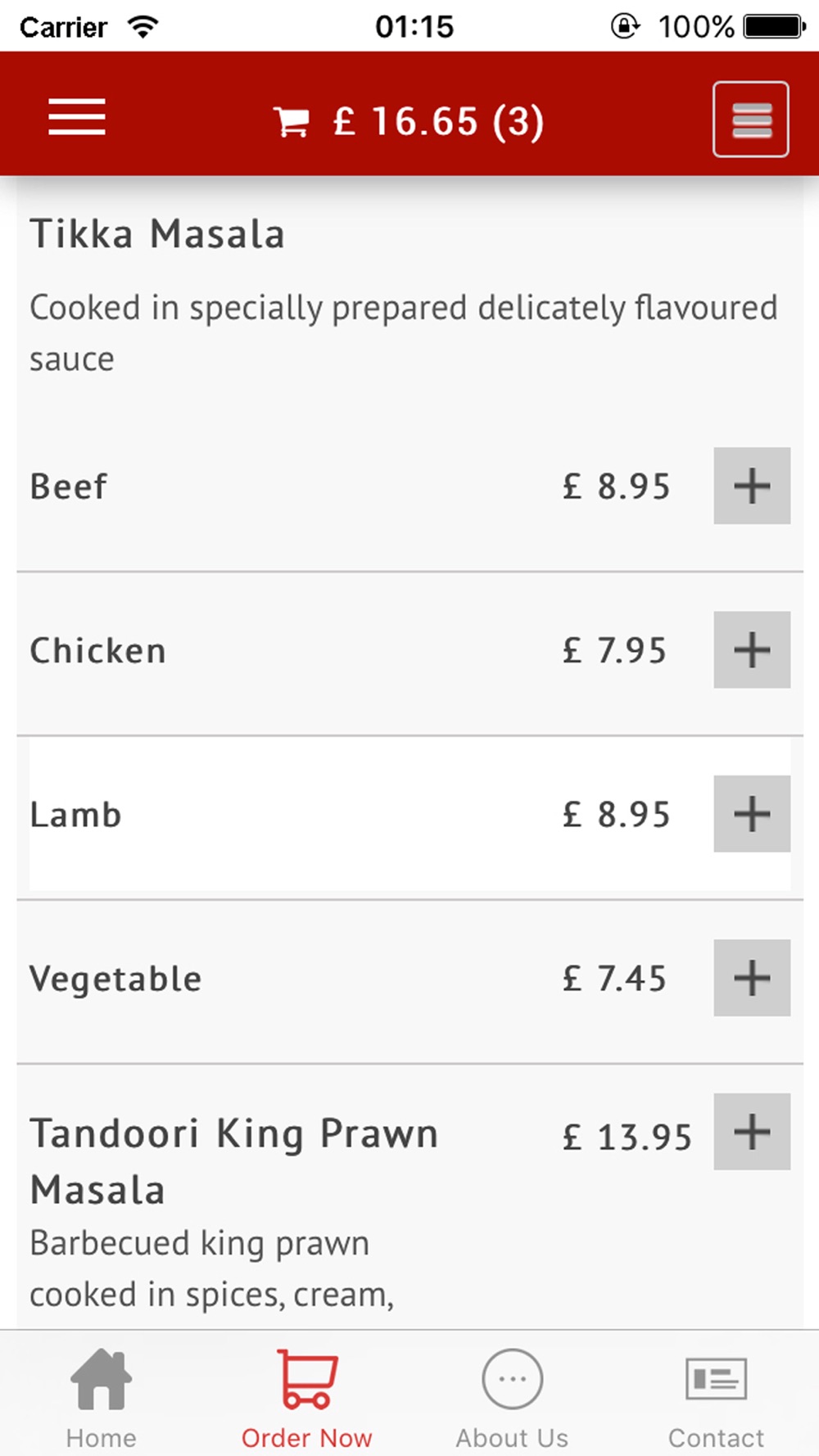
Task: Tap the £ 13.95 price label
Action: click(627, 1137)
